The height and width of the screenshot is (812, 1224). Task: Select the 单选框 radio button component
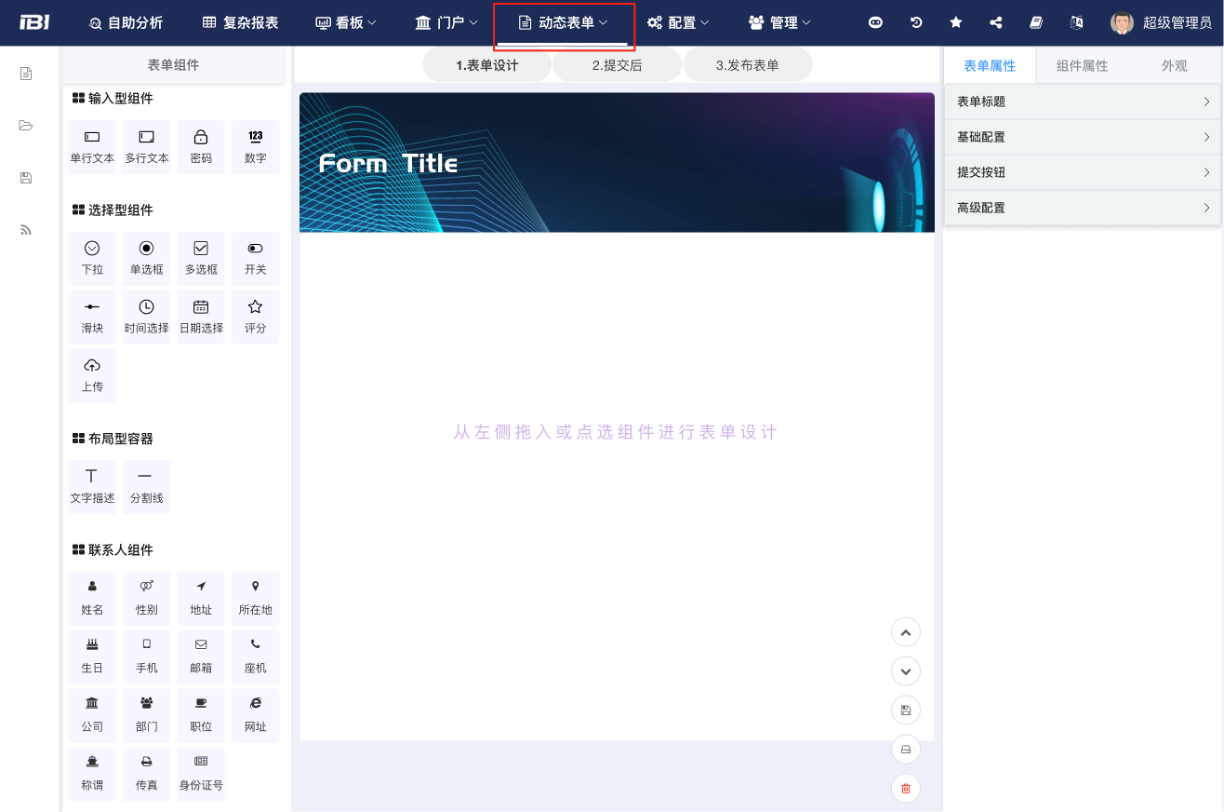point(146,258)
